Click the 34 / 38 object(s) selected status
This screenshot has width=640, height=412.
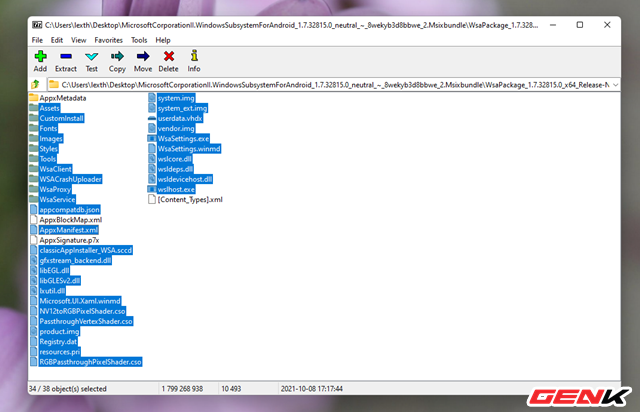tap(68, 389)
